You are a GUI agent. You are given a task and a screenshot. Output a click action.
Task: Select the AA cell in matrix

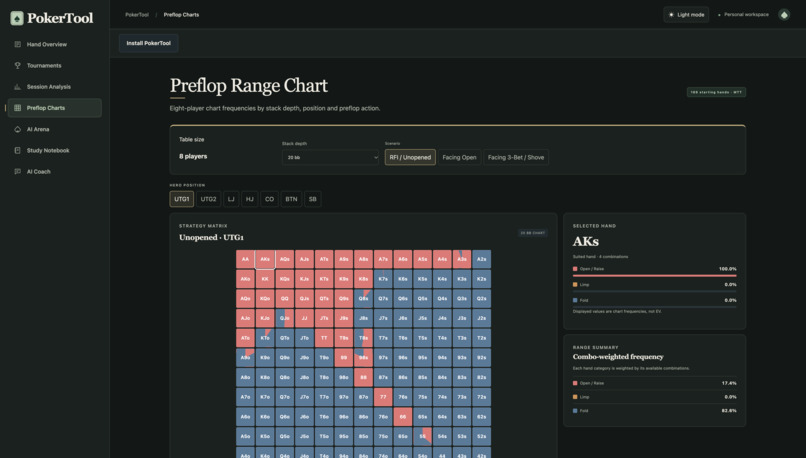245,259
